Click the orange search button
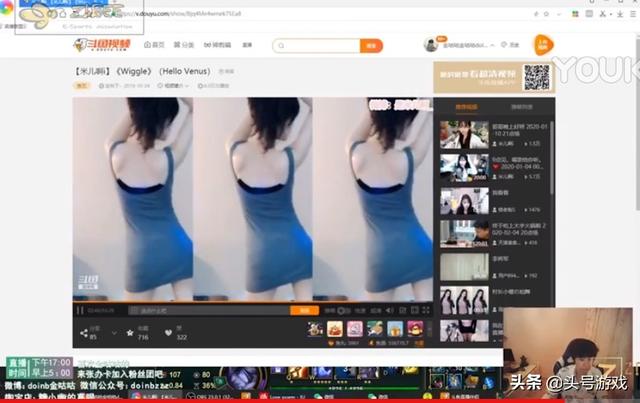The image size is (640, 403). pos(371,46)
